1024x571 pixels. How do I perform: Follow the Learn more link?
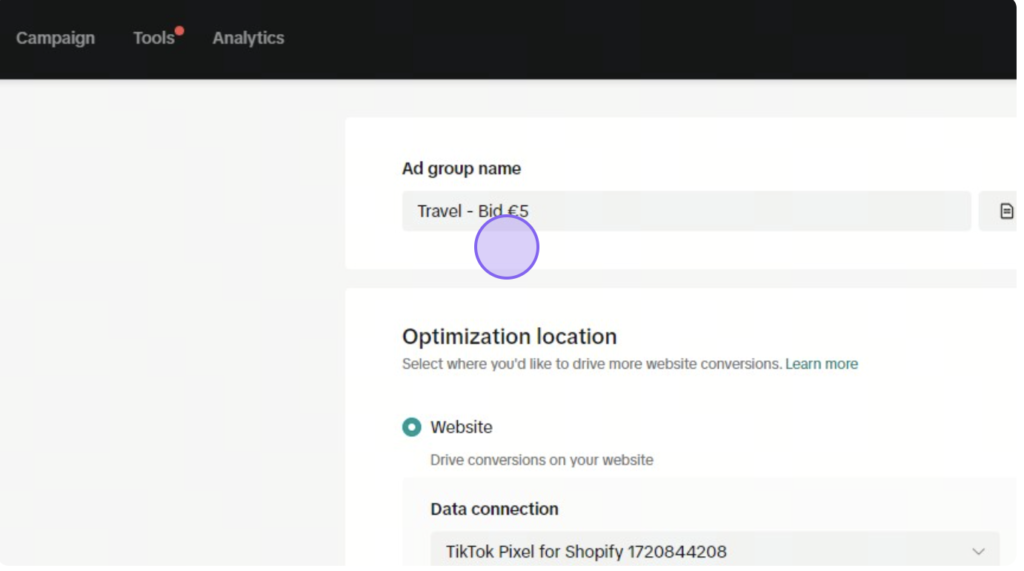tap(821, 364)
